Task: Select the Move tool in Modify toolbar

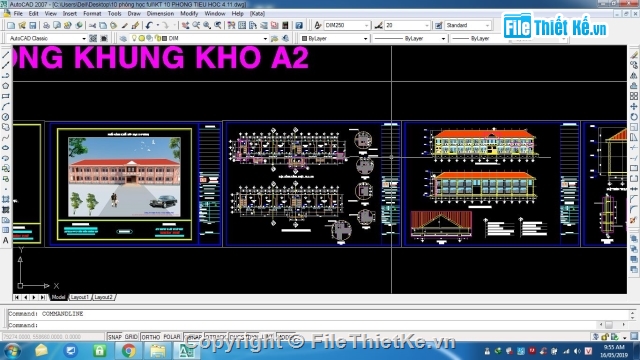Action: [x=633, y=106]
